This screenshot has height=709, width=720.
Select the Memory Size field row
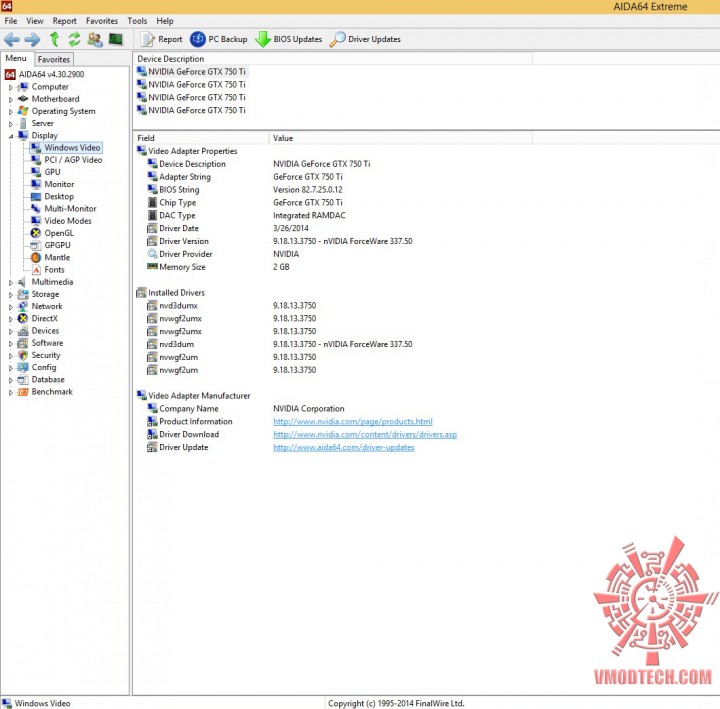(218, 267)
